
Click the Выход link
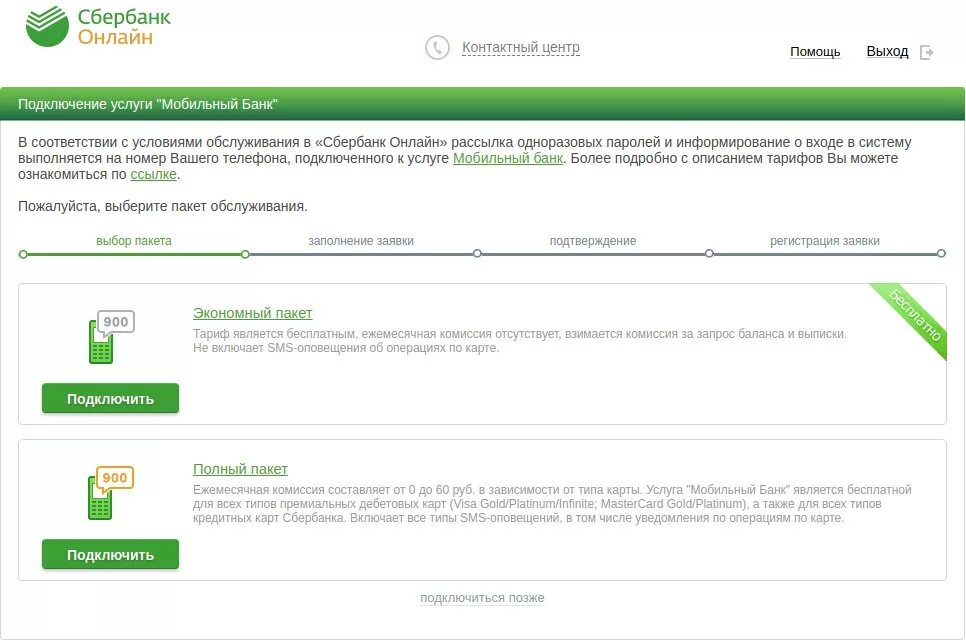coord(887,51)
